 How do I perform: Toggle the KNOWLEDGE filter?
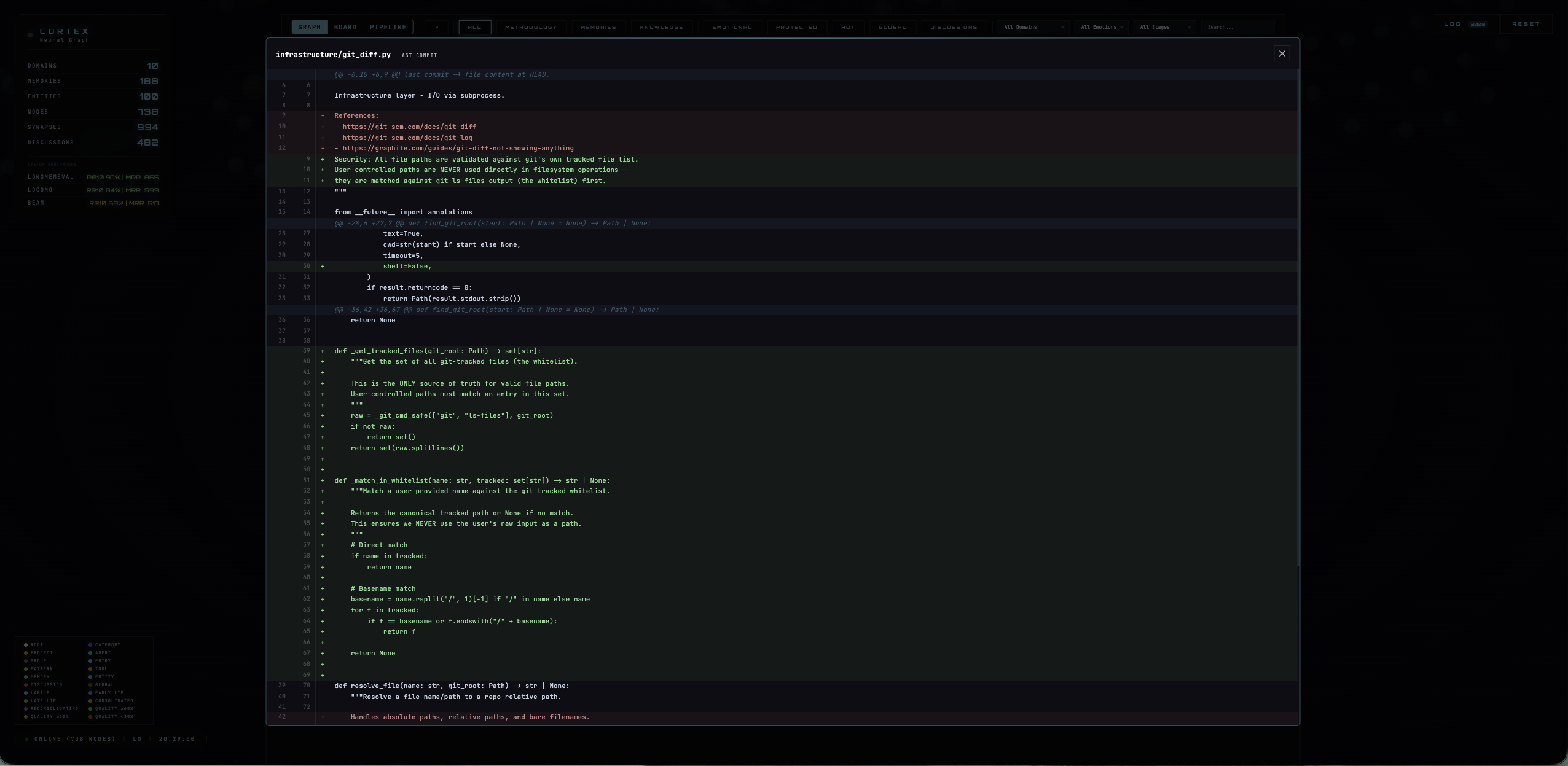[662, 27]
